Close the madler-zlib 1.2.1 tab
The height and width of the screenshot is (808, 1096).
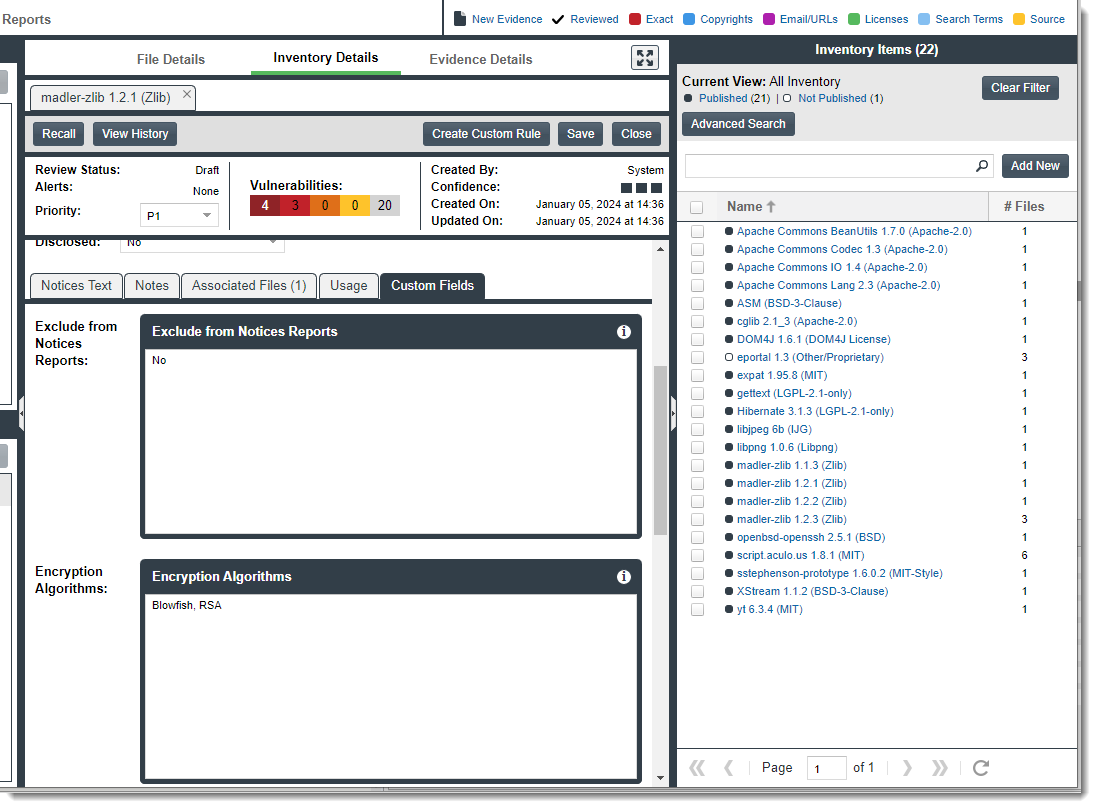point(186,94)
